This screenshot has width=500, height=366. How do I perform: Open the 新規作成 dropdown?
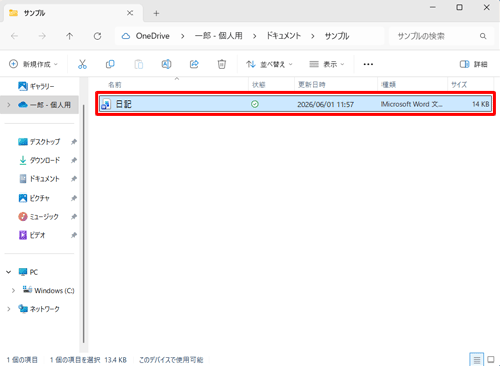pyautogui.click(x=33, y=64)
